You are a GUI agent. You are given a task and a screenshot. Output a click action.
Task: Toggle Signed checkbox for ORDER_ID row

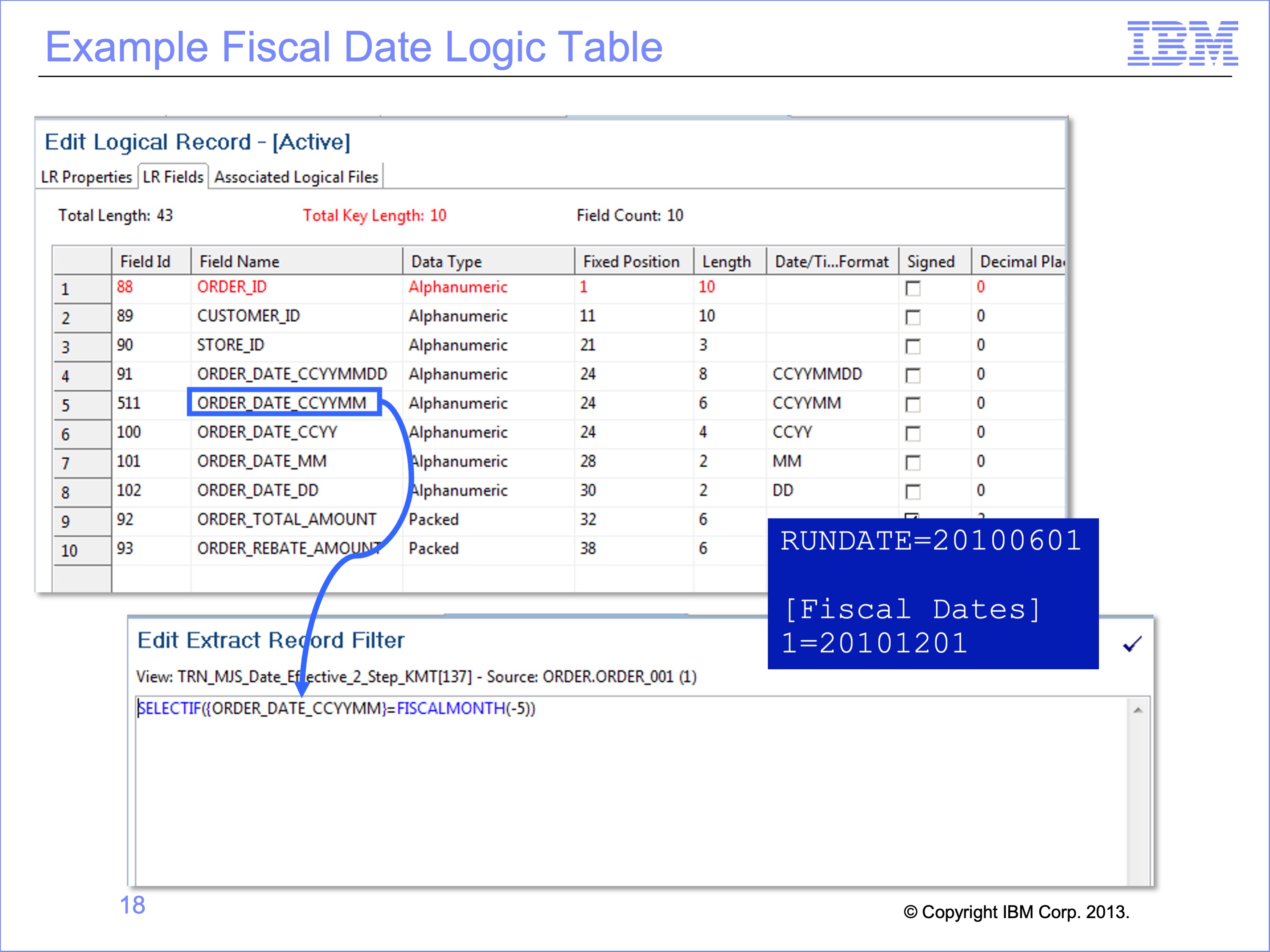912,288
